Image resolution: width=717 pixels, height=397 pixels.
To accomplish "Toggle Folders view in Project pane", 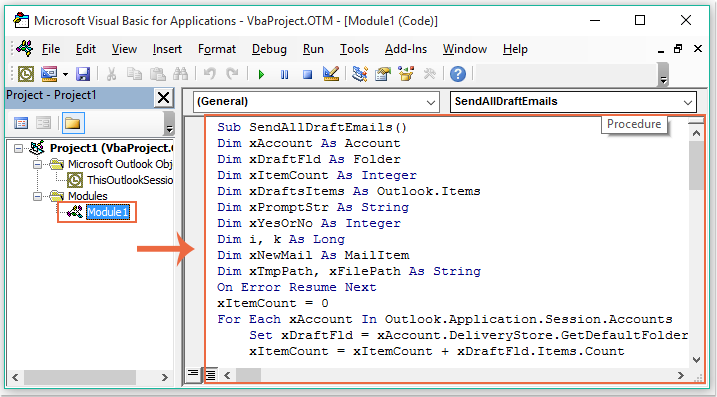I will coord(73,123).
